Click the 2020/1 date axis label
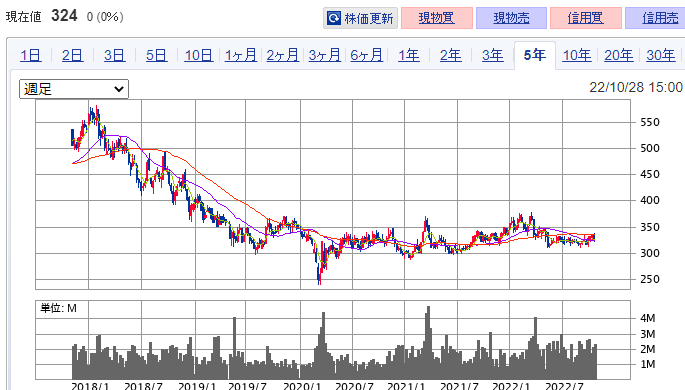The width and height of the screenshot is (685, 390). [x=301, y=386]
